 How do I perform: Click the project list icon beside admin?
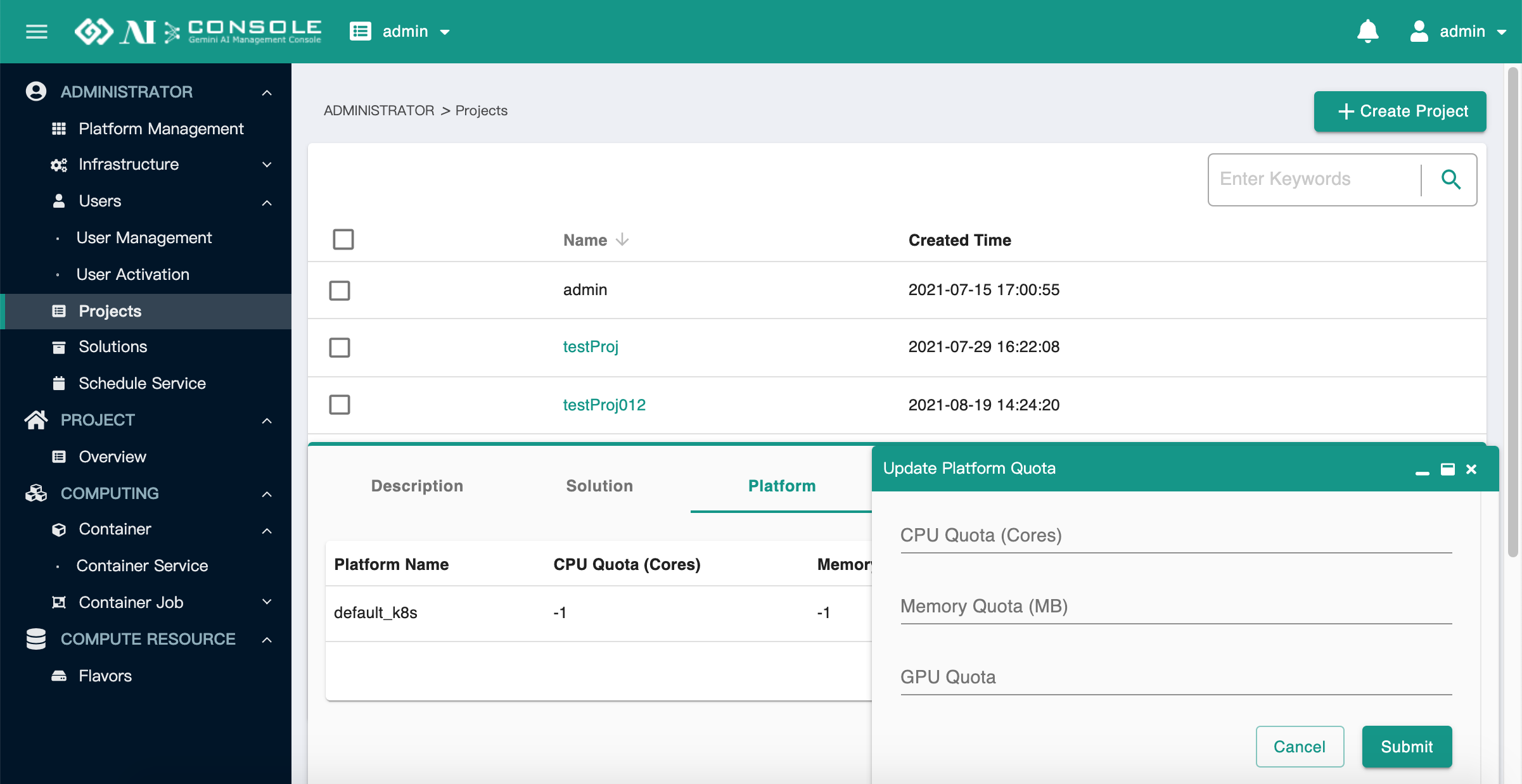coord(361,32)
